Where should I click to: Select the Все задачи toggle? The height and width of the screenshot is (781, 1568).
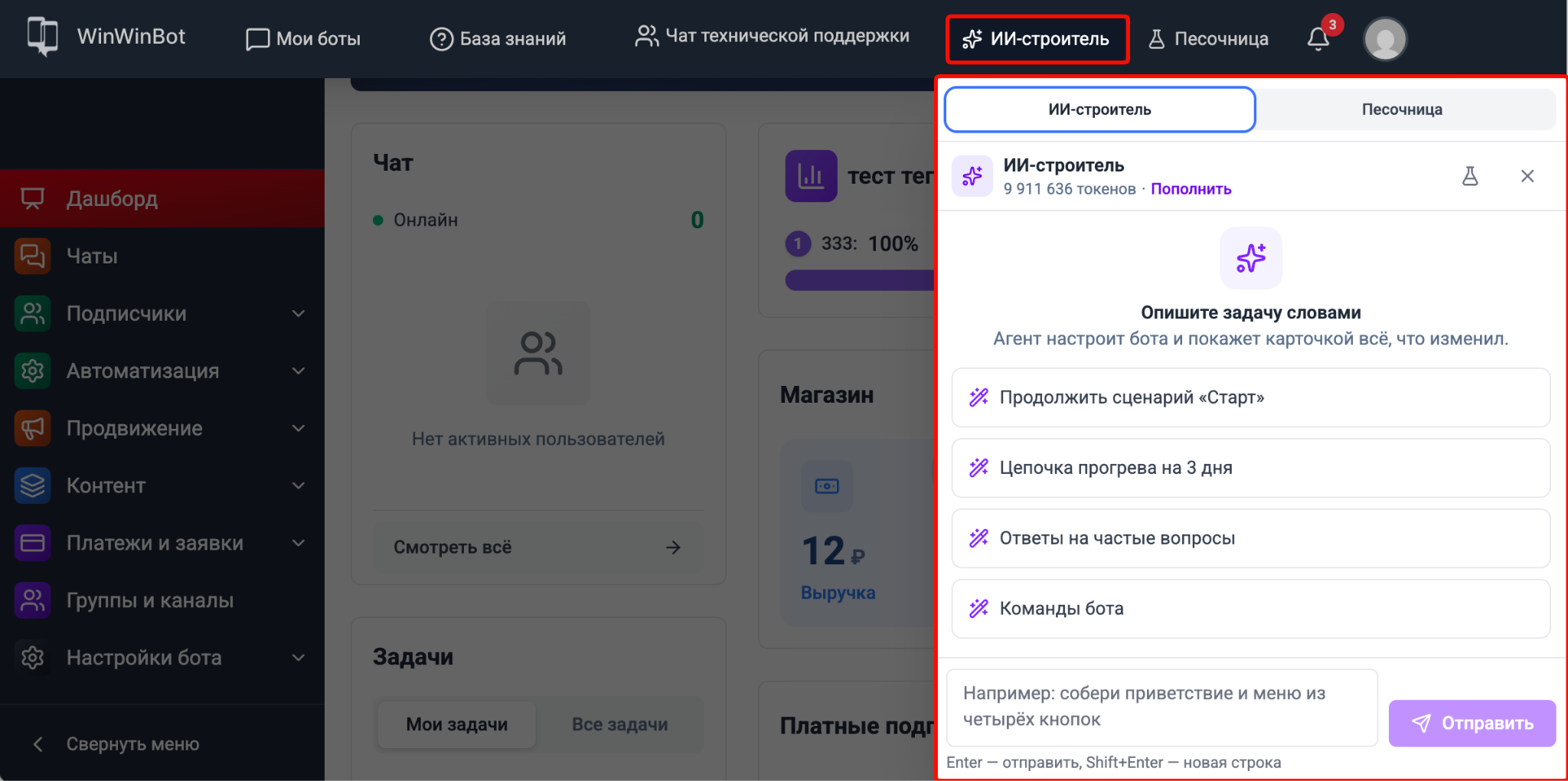[620, 724]
